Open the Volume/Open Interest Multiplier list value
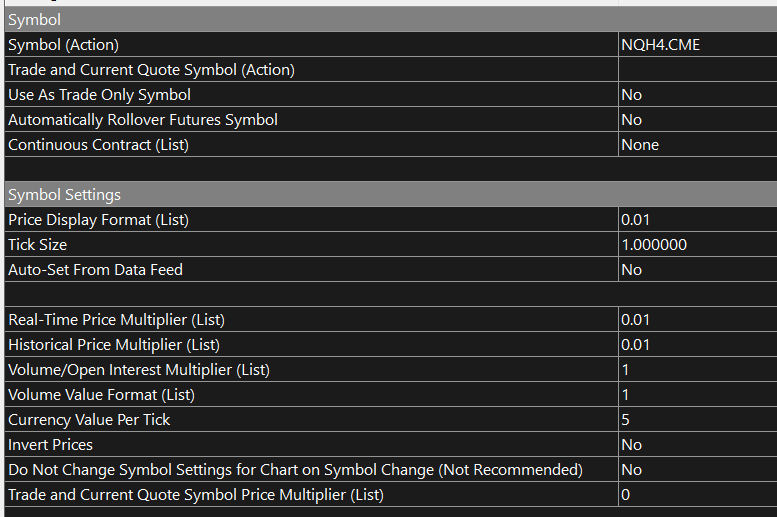 pos(697,370)
